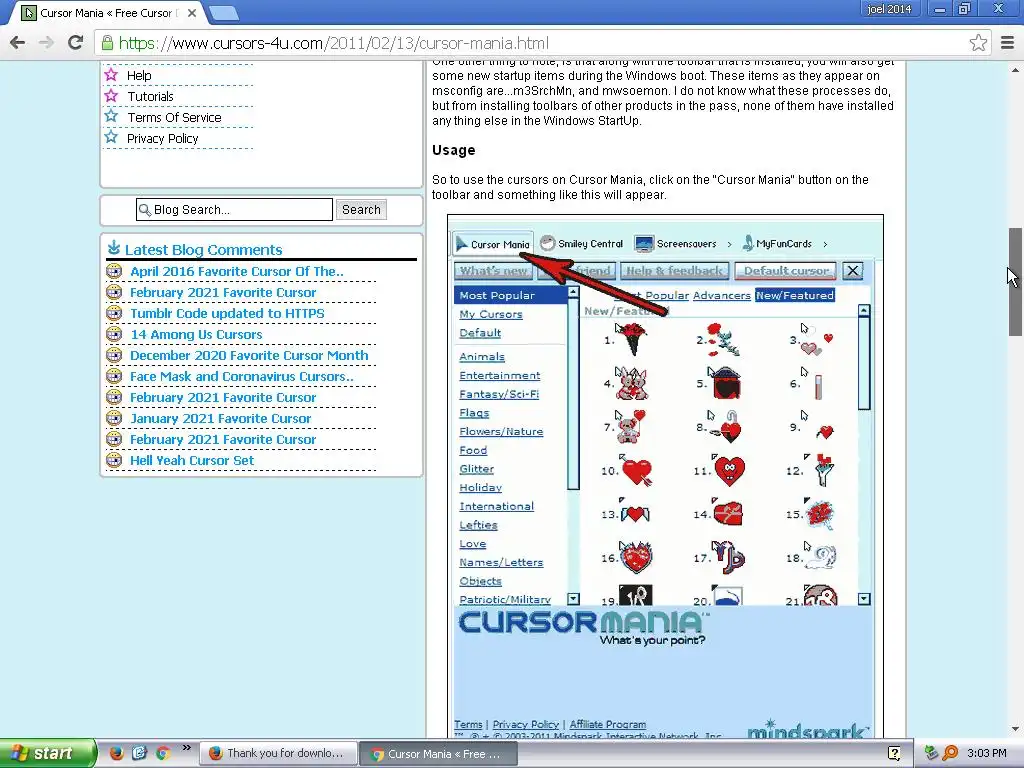Image resolution: width=1024 pixels, height=768 pixels.
Task: Choose cursor number 14, the chocolate box
Action: tap(728, 513)
